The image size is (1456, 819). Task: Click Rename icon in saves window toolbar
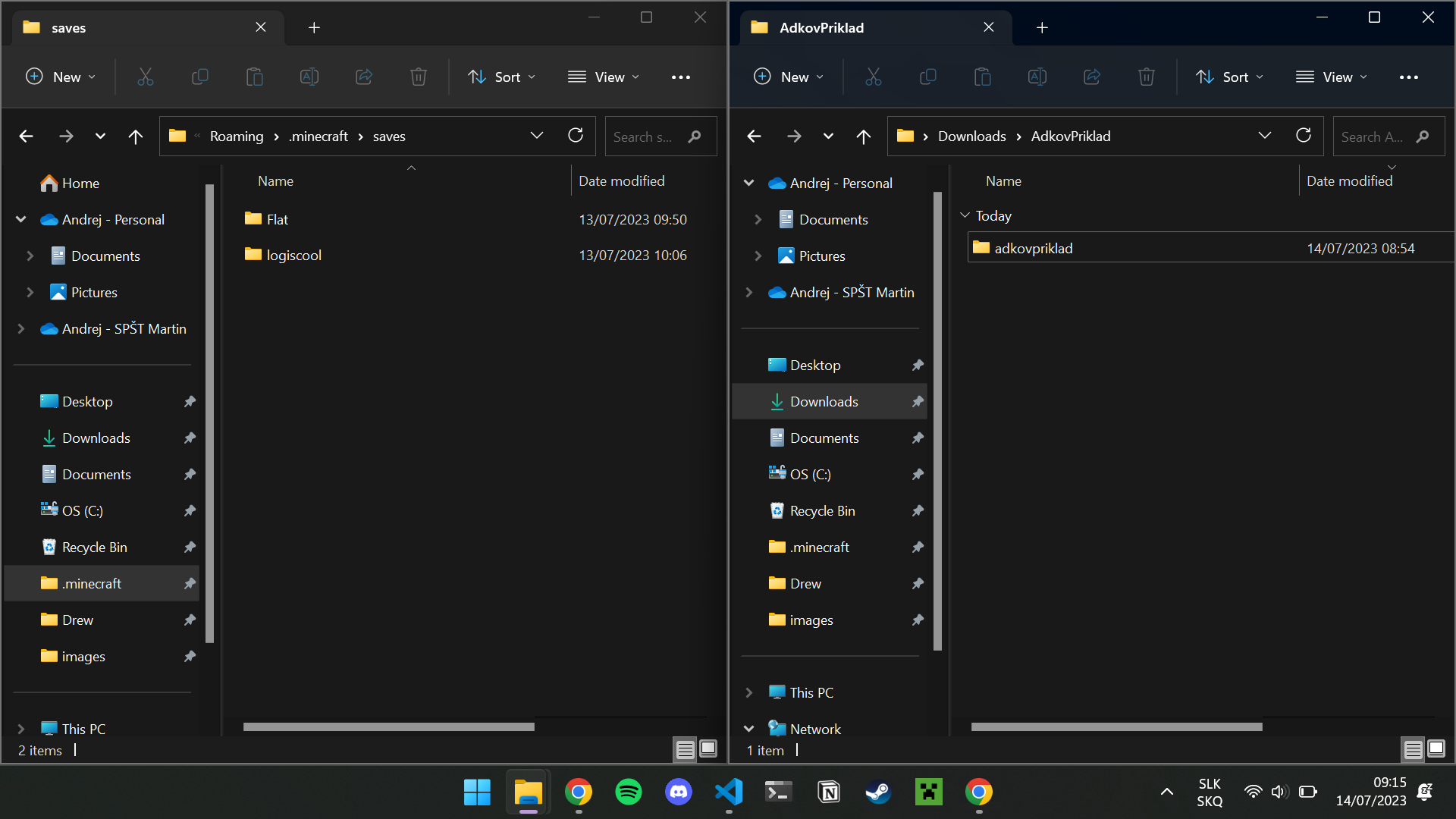coord(309,77)
